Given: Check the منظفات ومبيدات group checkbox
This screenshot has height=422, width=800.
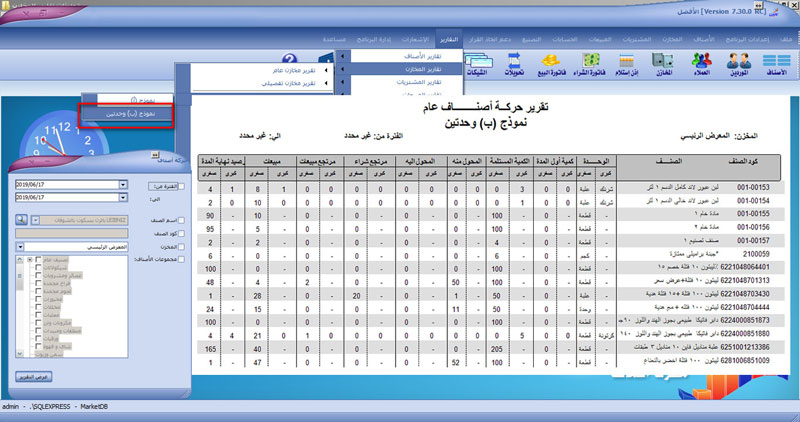Looking at the screenshot, I should pos(38,331).
